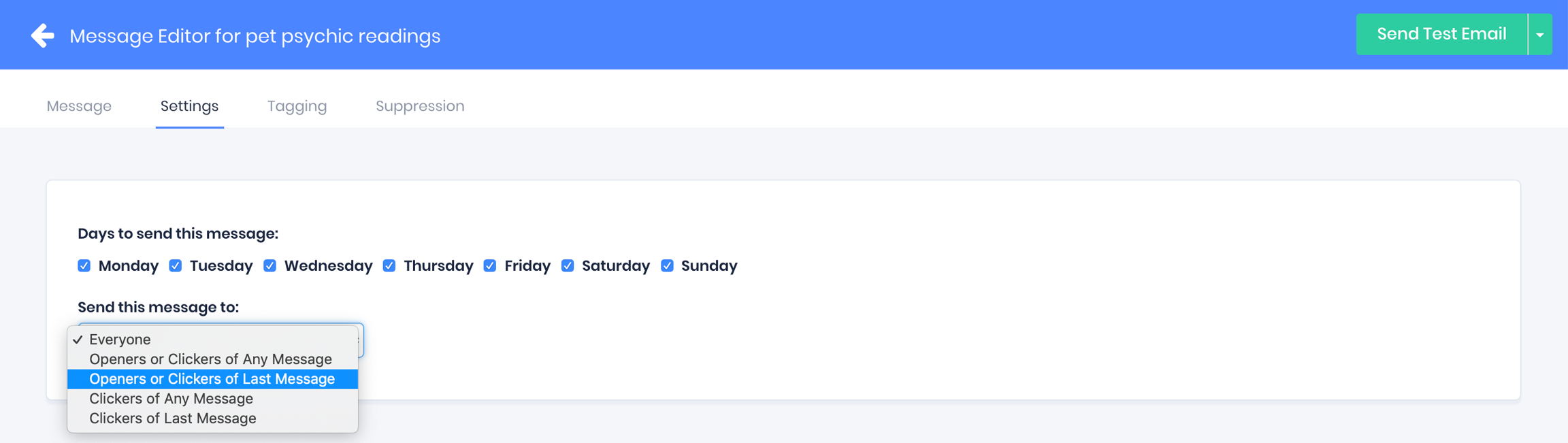Uncheck the Sunday checkbox
This screenshot has width=1568, height=443.
tap(667, 265)
